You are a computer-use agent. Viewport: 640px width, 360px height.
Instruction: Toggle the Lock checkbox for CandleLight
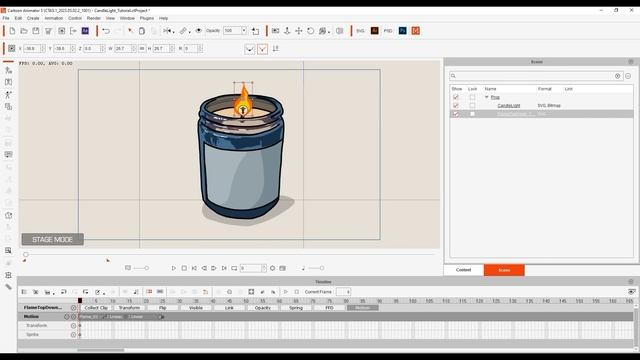click(x=472, y=105)
